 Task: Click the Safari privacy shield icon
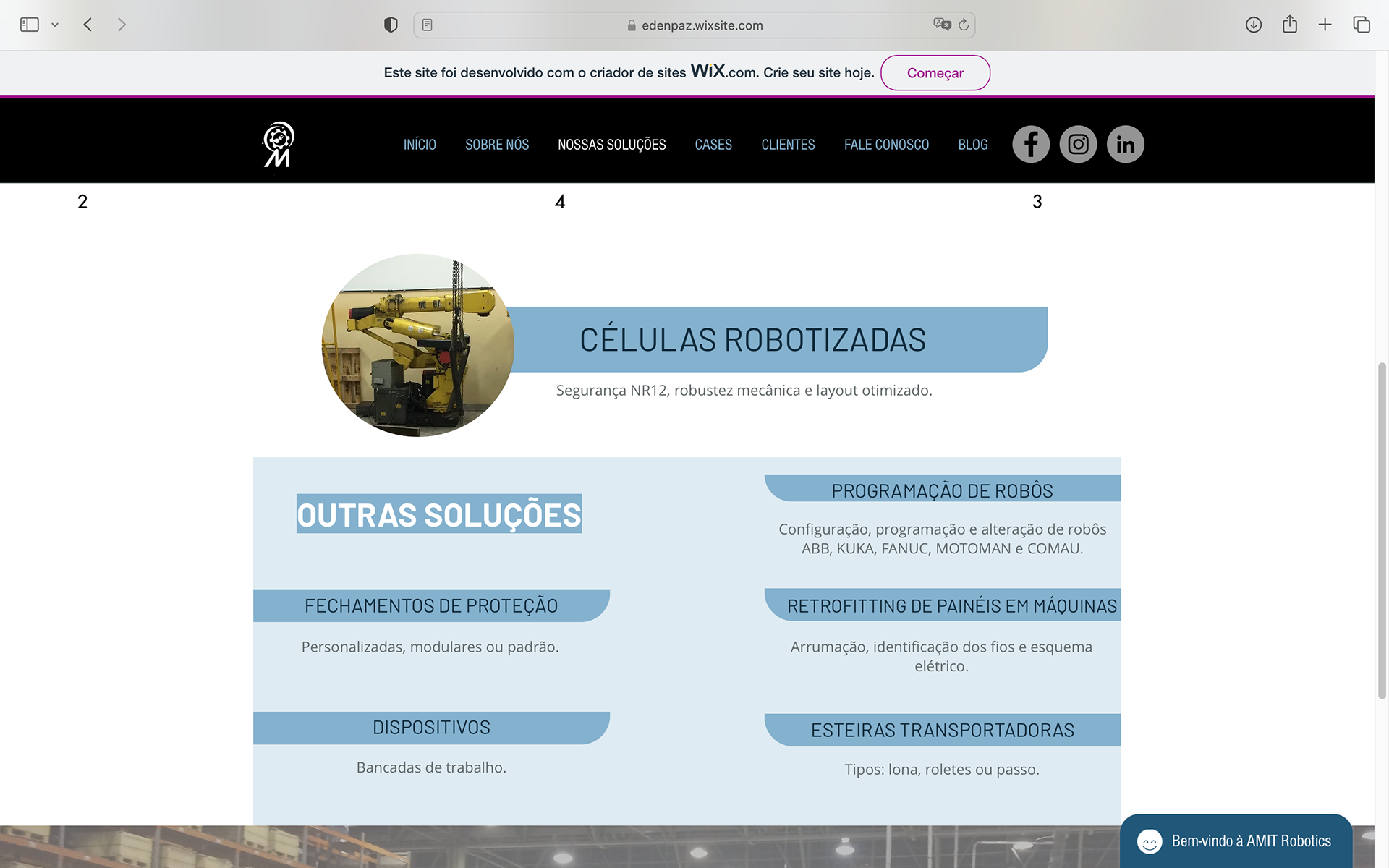point(391,25)
